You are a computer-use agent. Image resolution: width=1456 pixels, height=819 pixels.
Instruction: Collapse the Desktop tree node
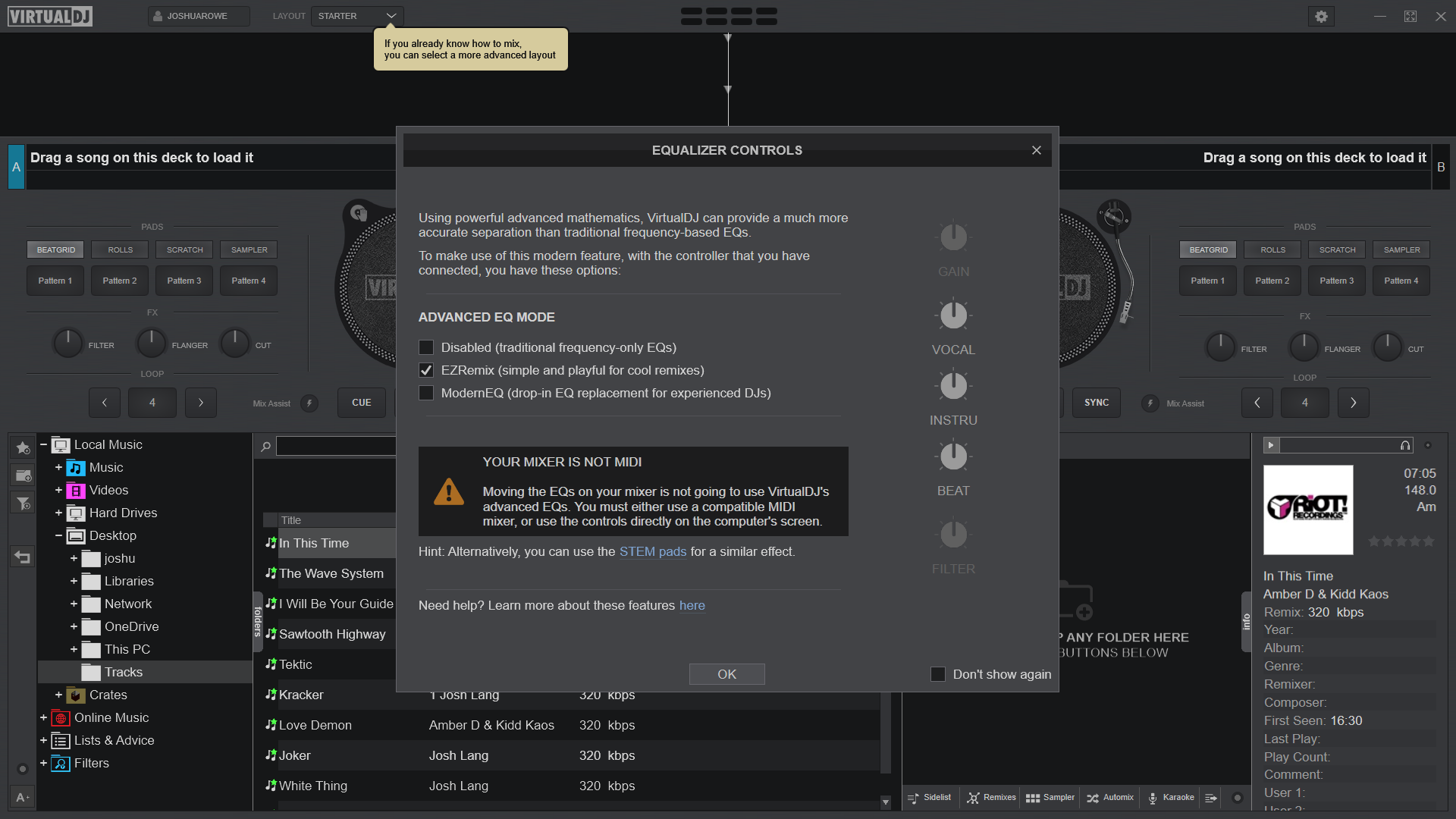(x=58, y=536)
